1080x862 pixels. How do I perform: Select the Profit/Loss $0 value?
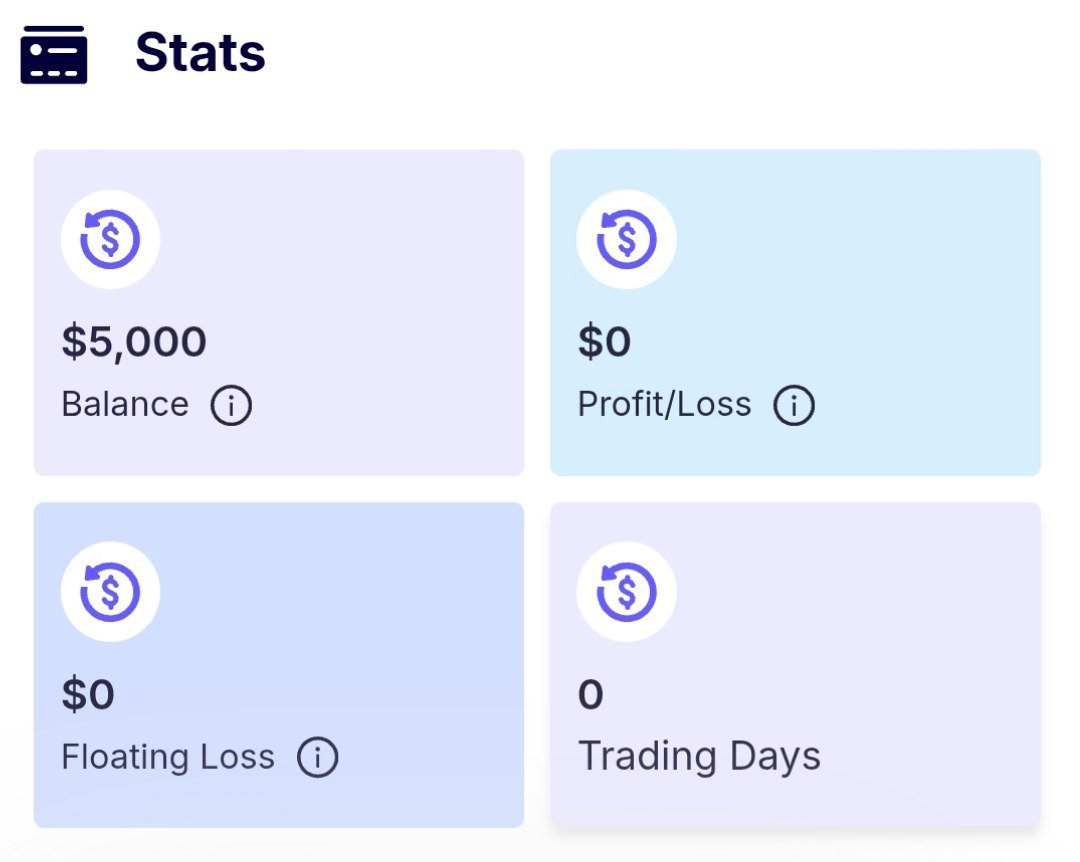(x=604, y=342)
